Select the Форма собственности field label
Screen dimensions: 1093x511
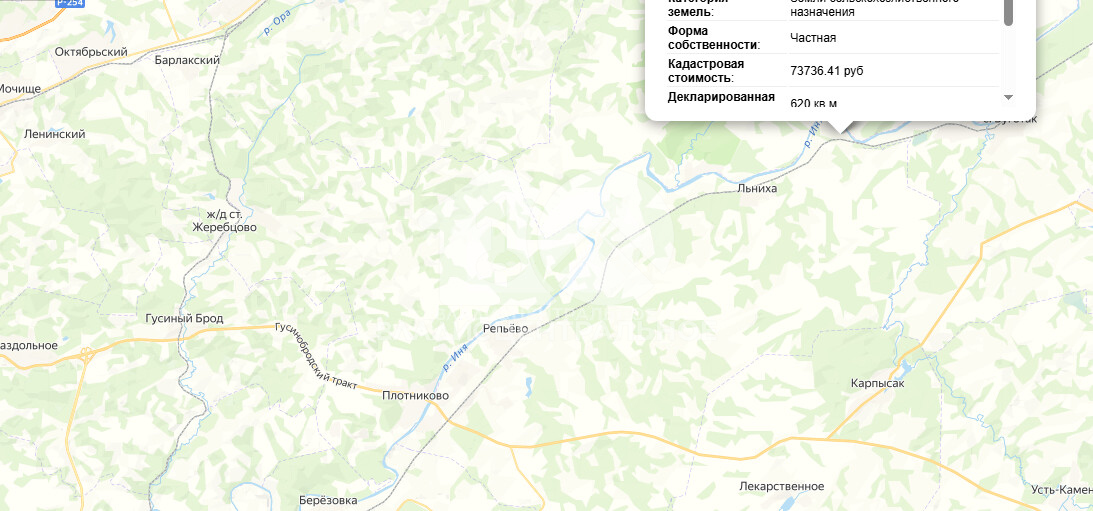[x=714, y=38]
